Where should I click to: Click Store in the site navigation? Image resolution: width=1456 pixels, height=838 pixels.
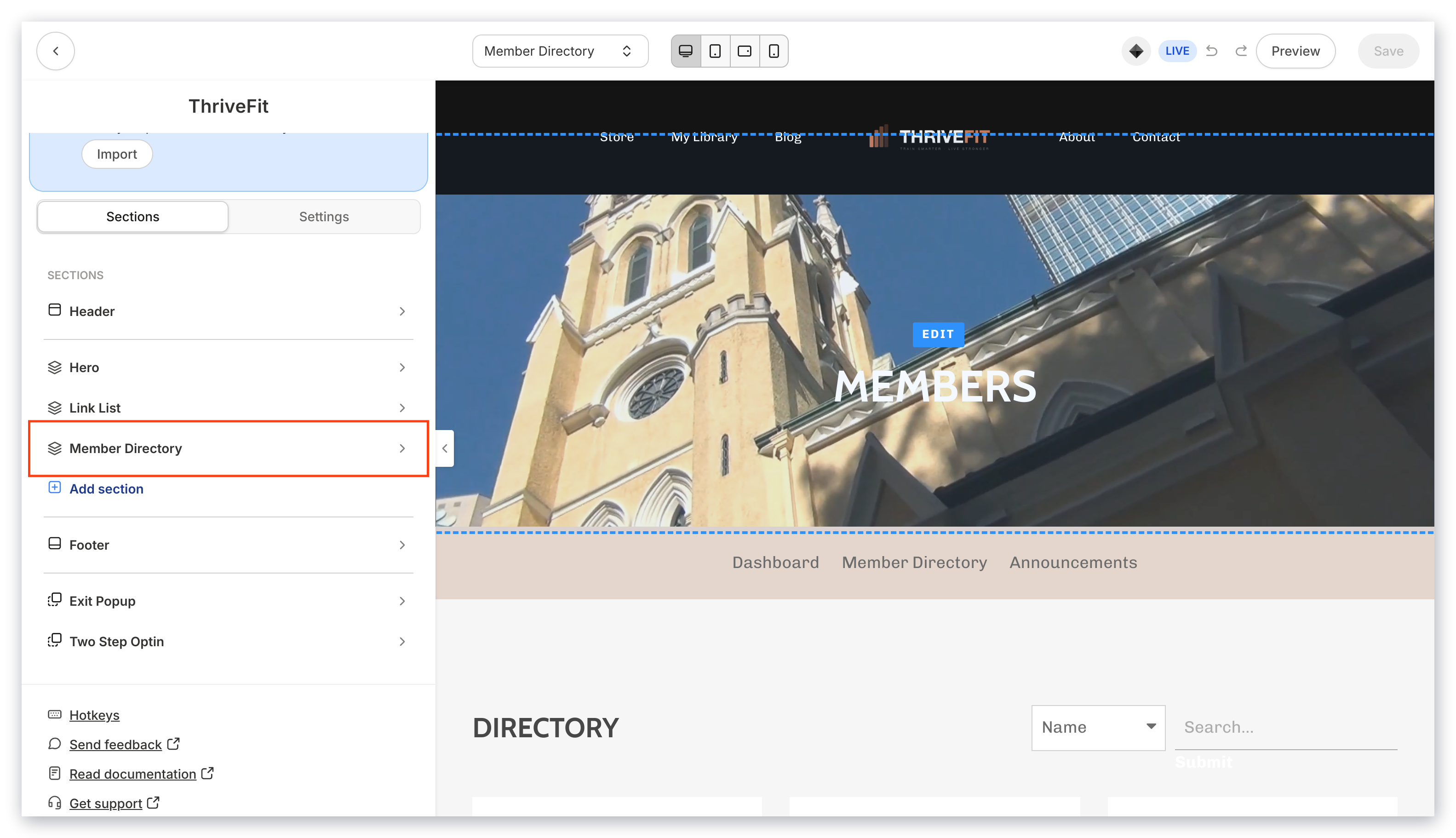pyautogui.click(x=617, y=137)
